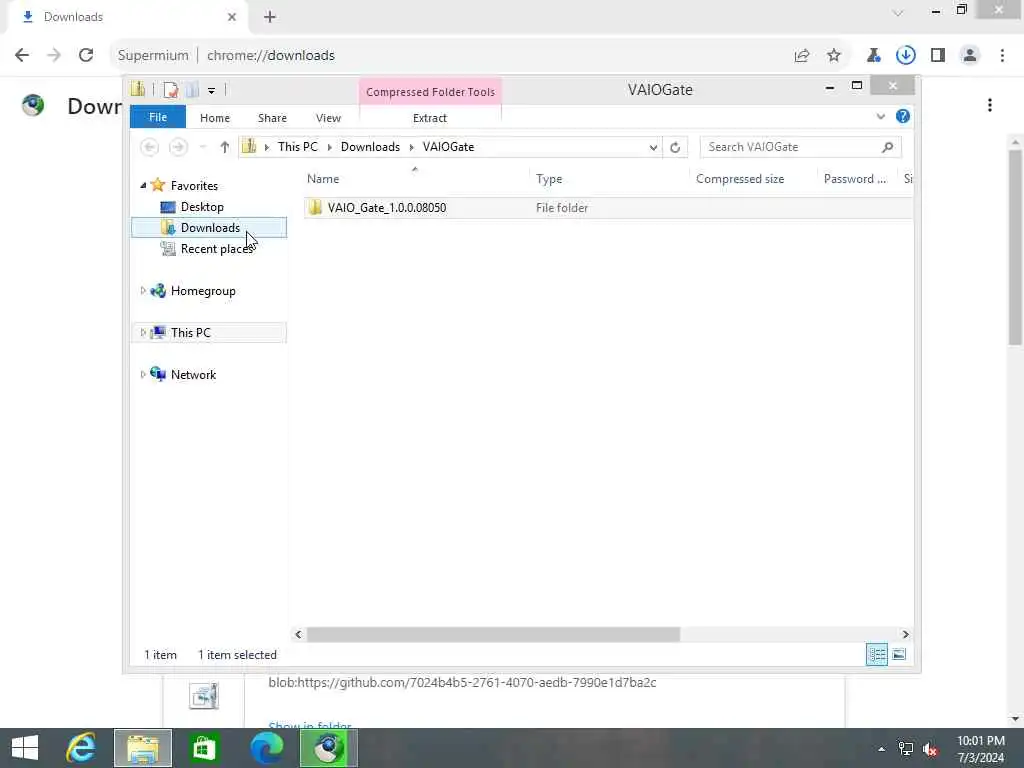Click the browser Forward arrow button

[x=54, y=56]
